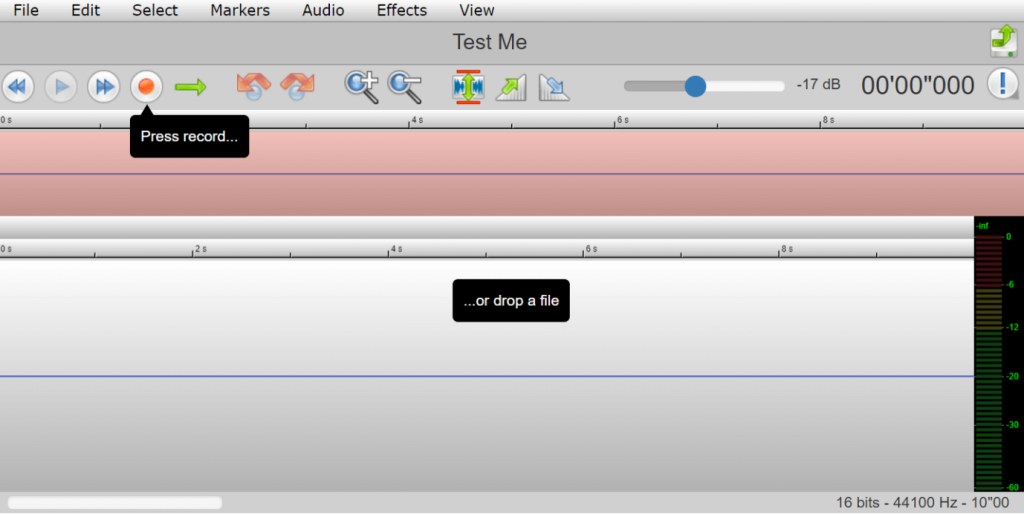1024x514 pixels.
Task: Click the horizontal scrollbar at bottom
Action: click(115, 502)
